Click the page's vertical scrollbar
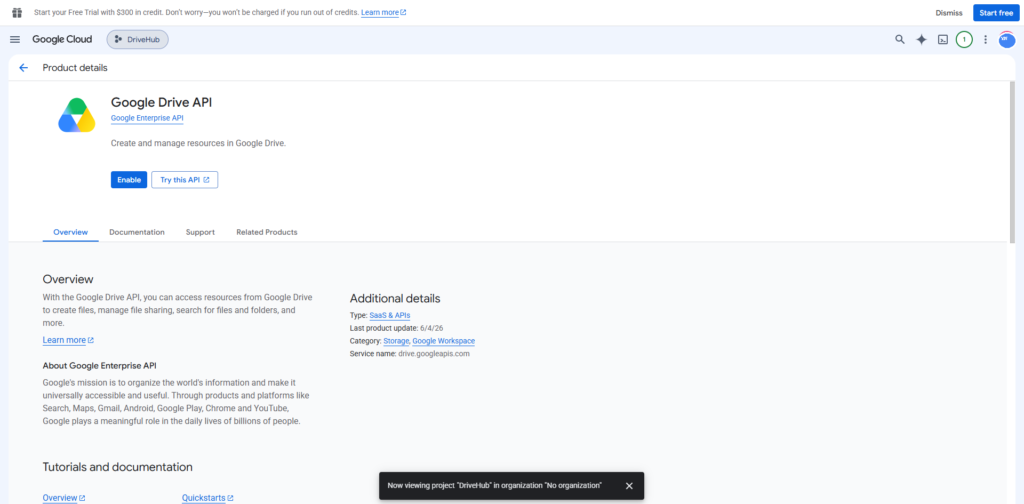 click(x=1012, y=162)
